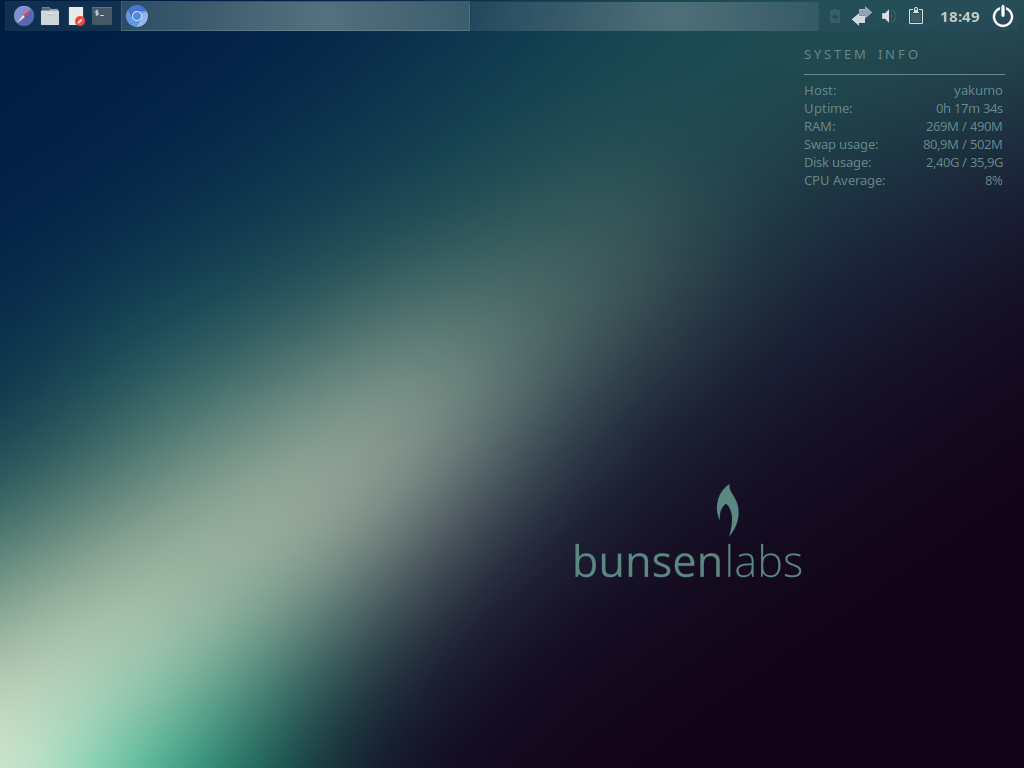The width and height of the screenshot is (1024, 768).
Task: Click the disk usage value "2,40G / 35,9G"
Action: tap(964, 163)
